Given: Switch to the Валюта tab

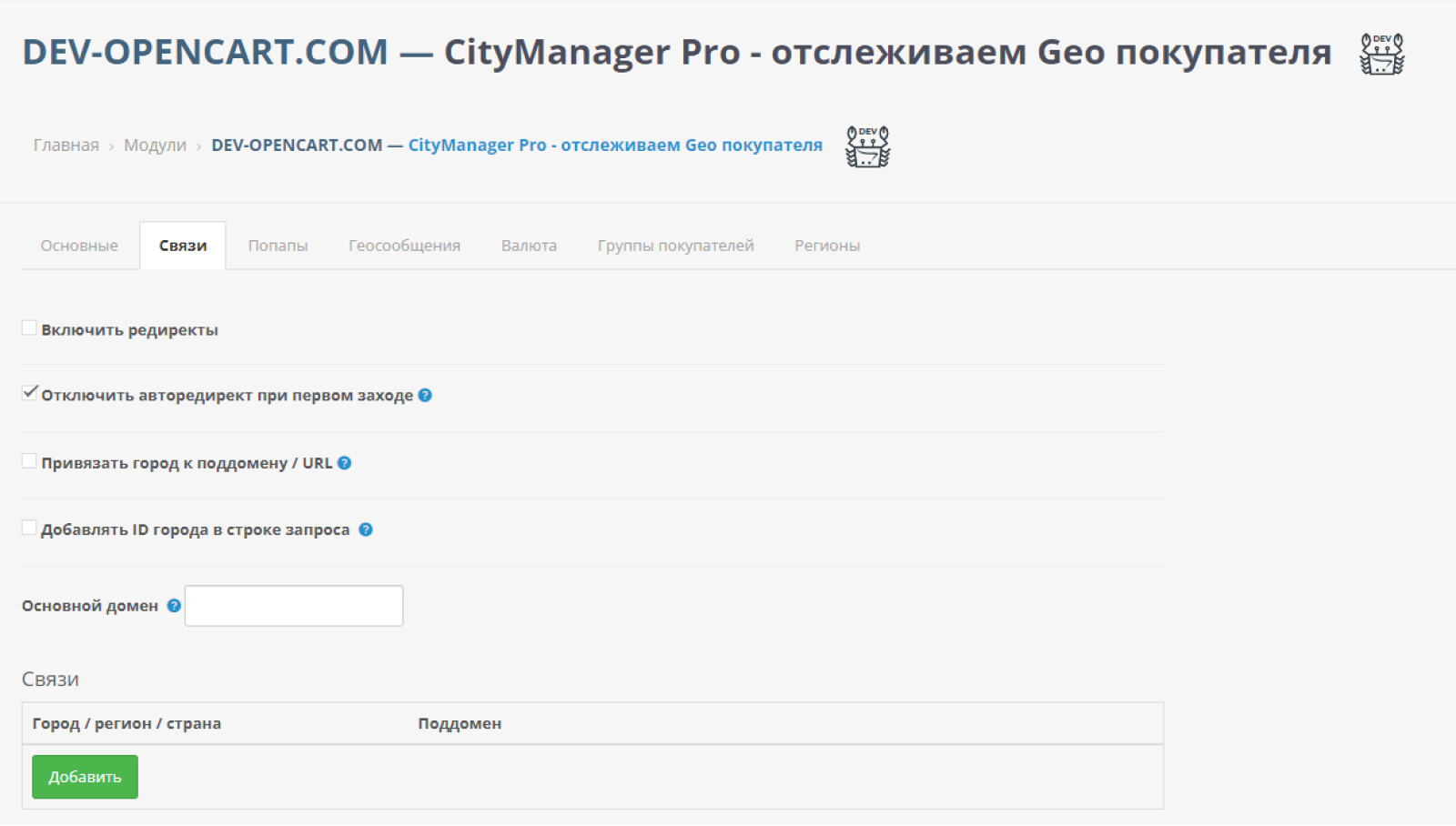Looking at the screenshot, I should [529, 246].
